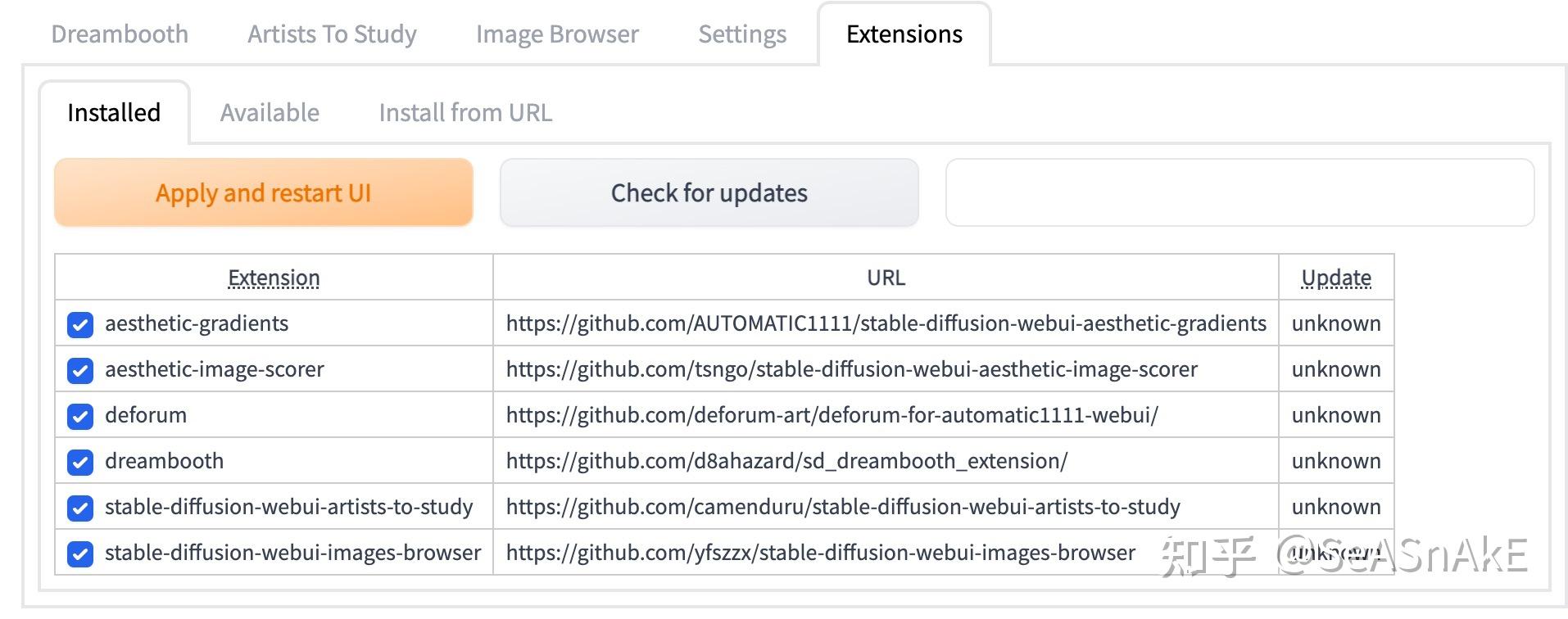Toggle the aesthetic-image-scorer checkbox
The width and height of the screenshot is (1568, 619).
tap(80, 371)
